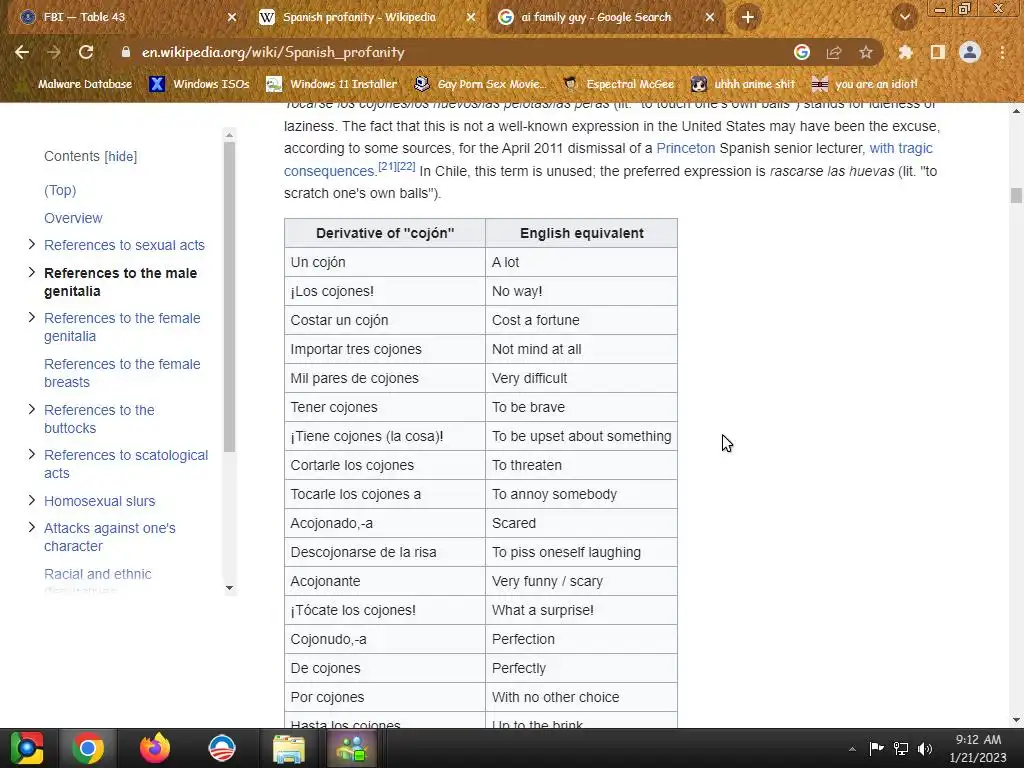Select the 'With no other choice' cell
Screen dimensions: 1024x768
581,697
